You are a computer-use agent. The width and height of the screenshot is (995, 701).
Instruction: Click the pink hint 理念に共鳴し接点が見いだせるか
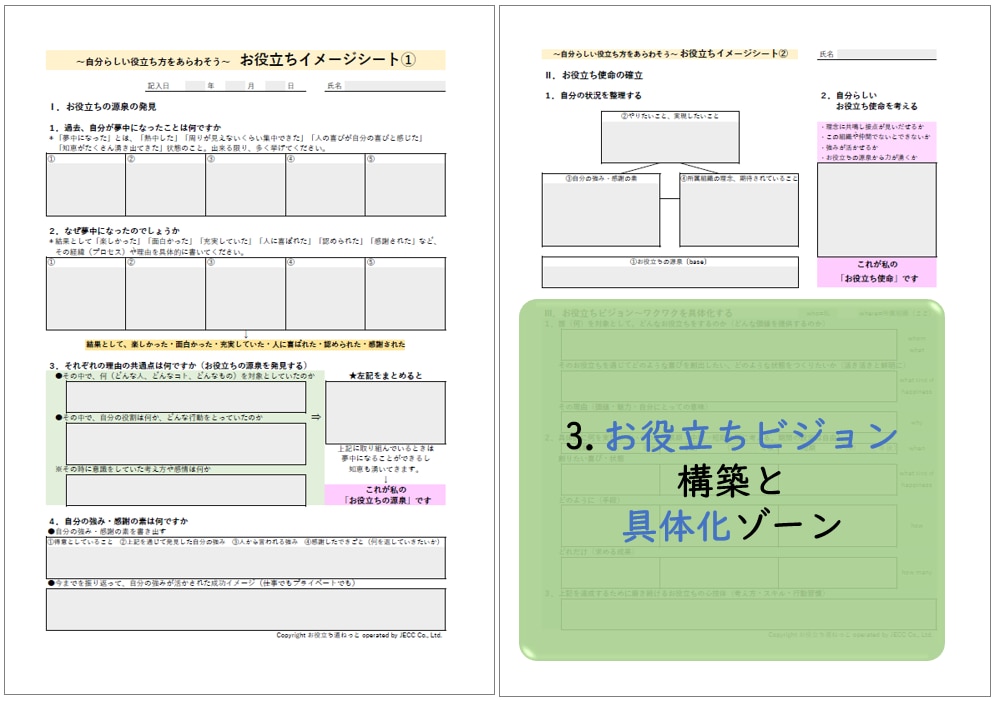click(873, 127)
